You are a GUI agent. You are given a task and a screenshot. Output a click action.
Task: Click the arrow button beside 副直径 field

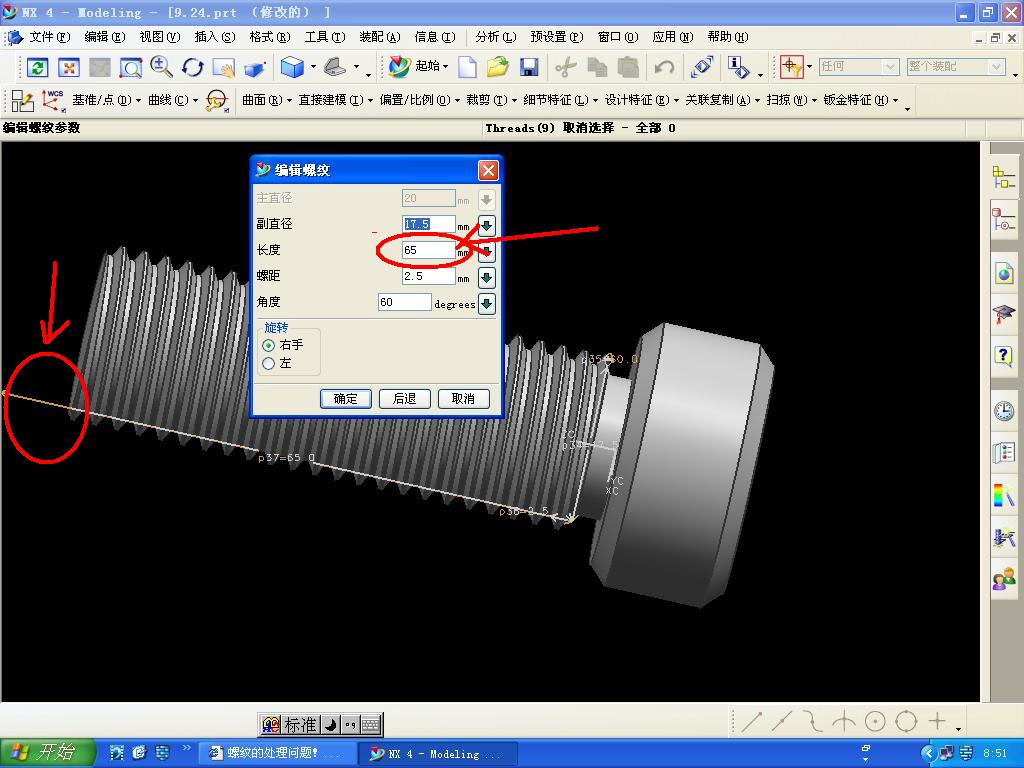(487, 226)
